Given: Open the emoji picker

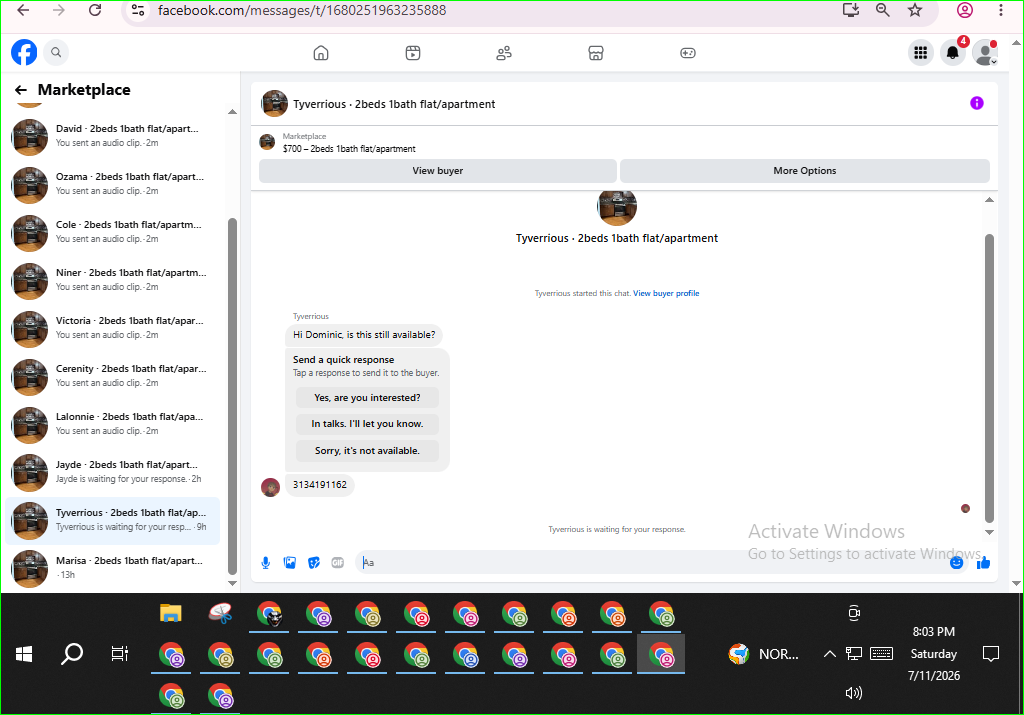Looking at the screenshot, I should point(957,563).
